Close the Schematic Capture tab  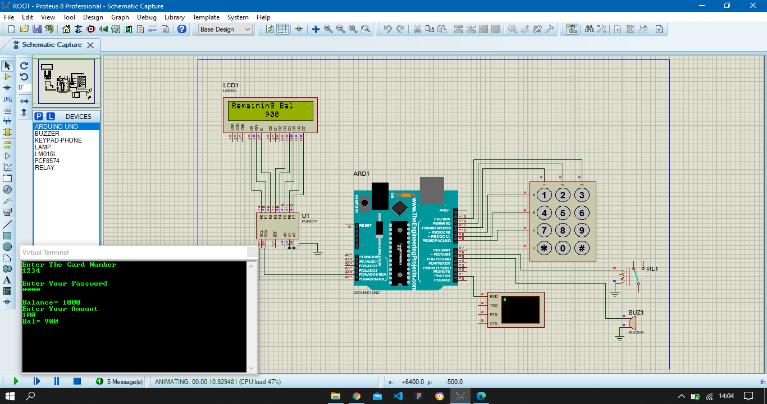coord(90,46)
